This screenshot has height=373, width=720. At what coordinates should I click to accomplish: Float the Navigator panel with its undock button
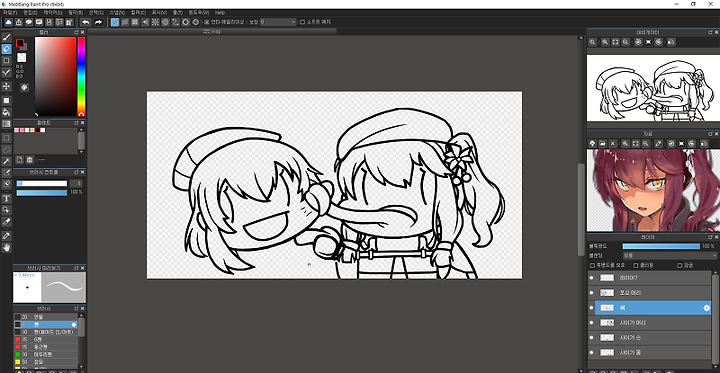tap(710, 32)
